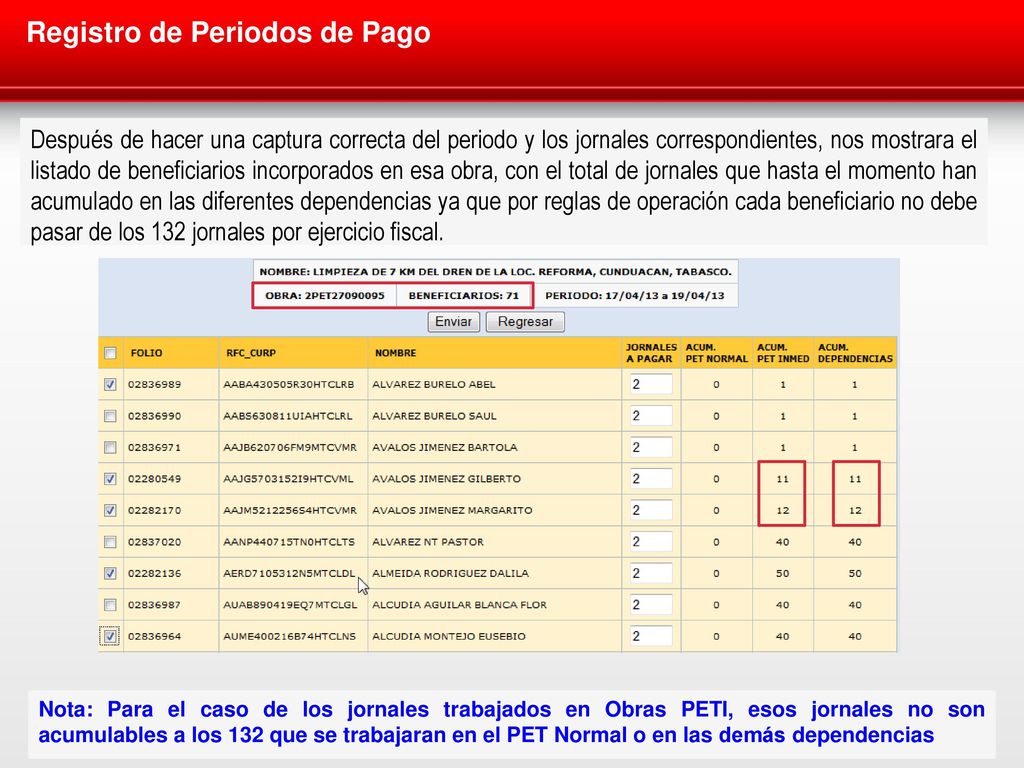Select folio 02282170
Viewport: 1024px width, 768px height.
pyautogui.click(x=154, y=510)
